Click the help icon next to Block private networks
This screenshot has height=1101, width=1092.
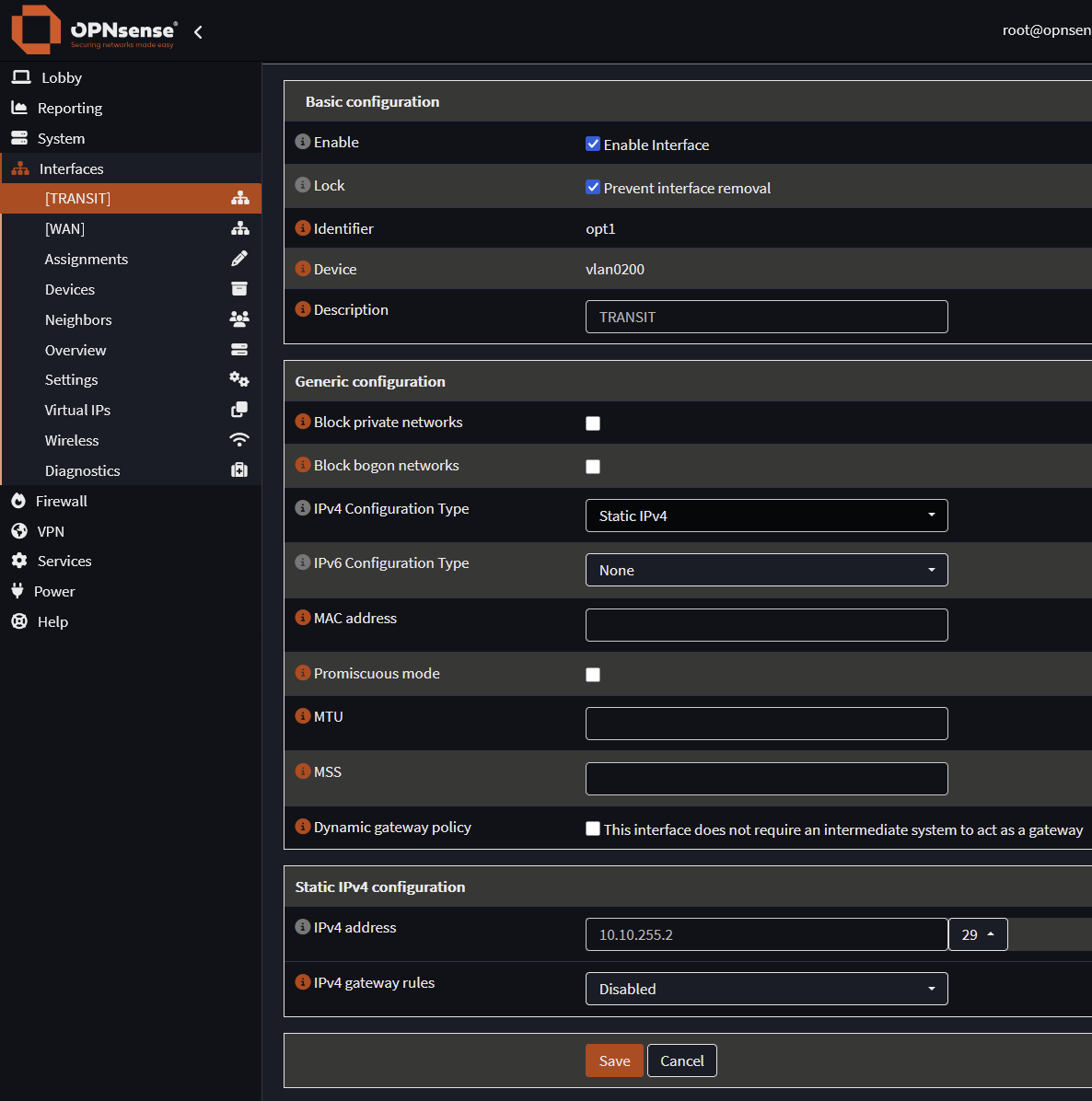302,422
